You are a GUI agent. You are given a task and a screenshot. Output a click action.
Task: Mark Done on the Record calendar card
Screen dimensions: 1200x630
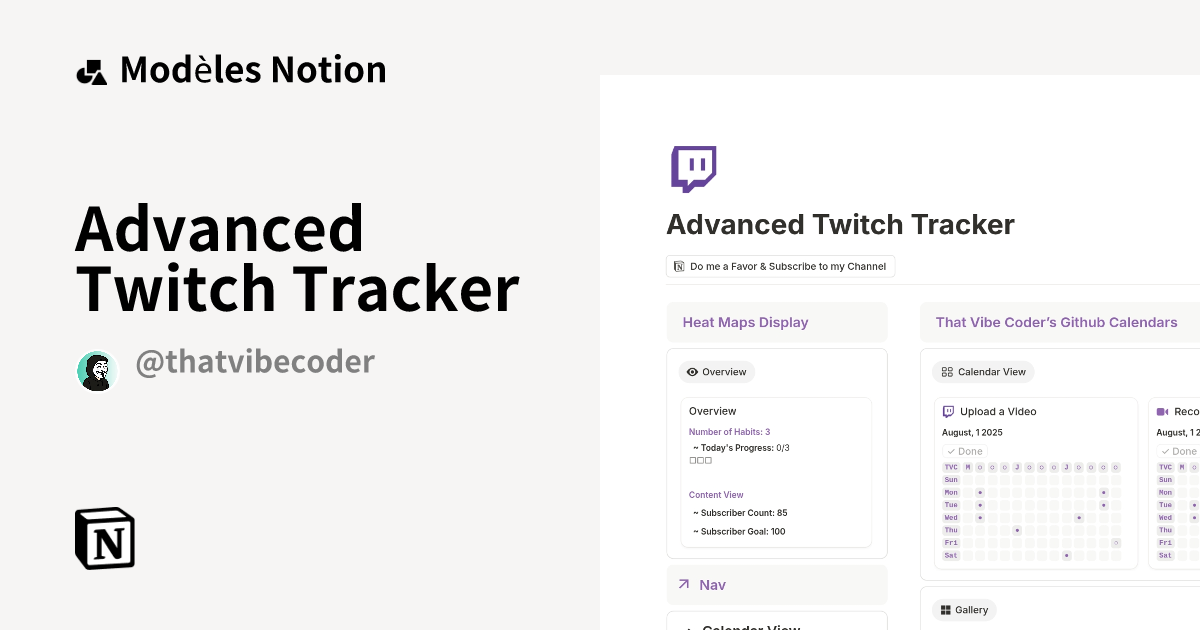click(x=1178, y=451)
